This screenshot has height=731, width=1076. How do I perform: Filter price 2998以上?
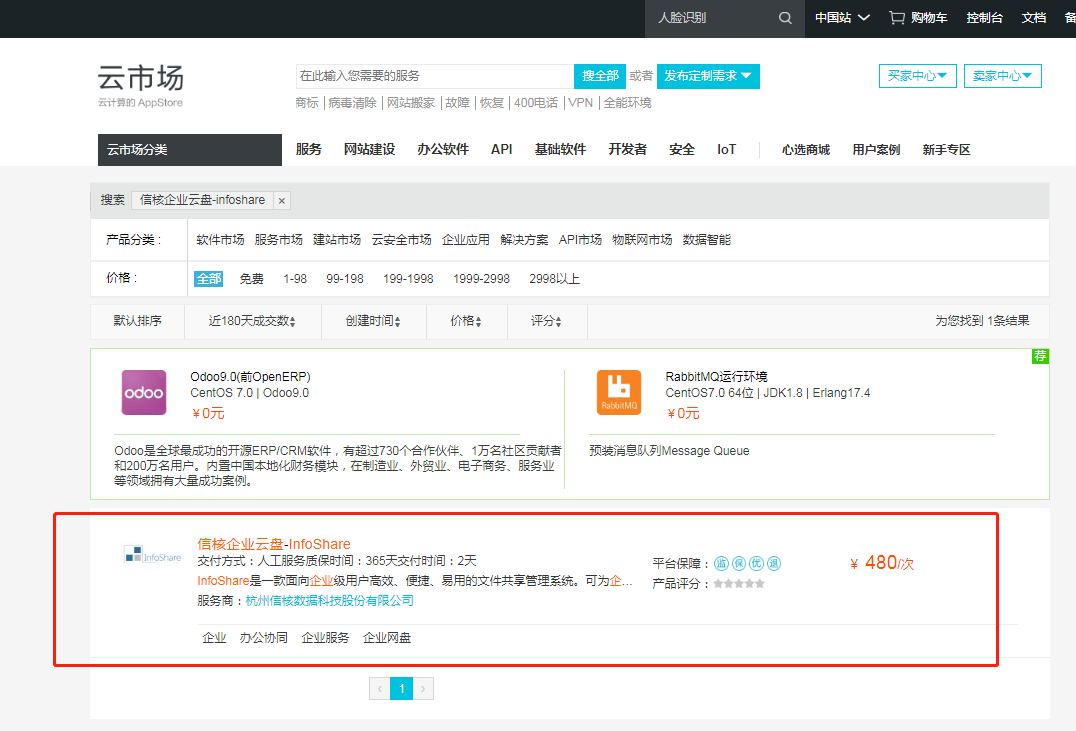click(x=554, y=279)
